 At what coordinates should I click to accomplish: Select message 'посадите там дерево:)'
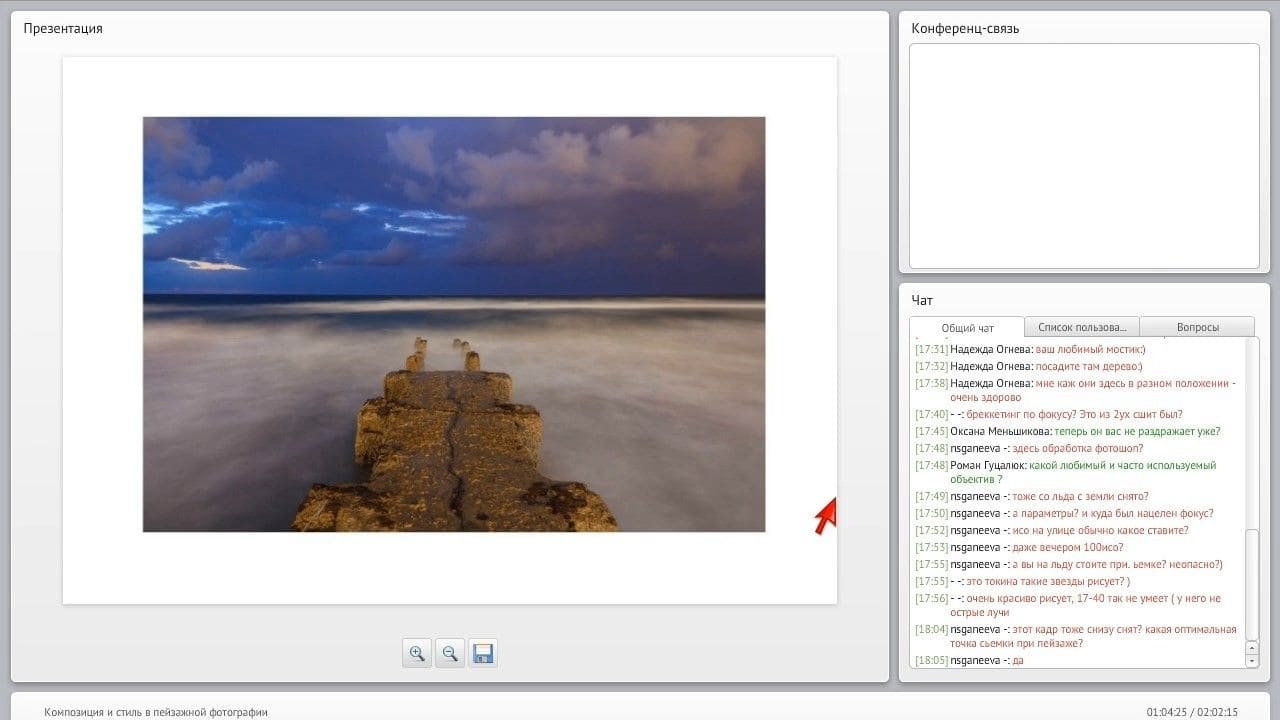pyautogui.click(x=1088, y=366)
